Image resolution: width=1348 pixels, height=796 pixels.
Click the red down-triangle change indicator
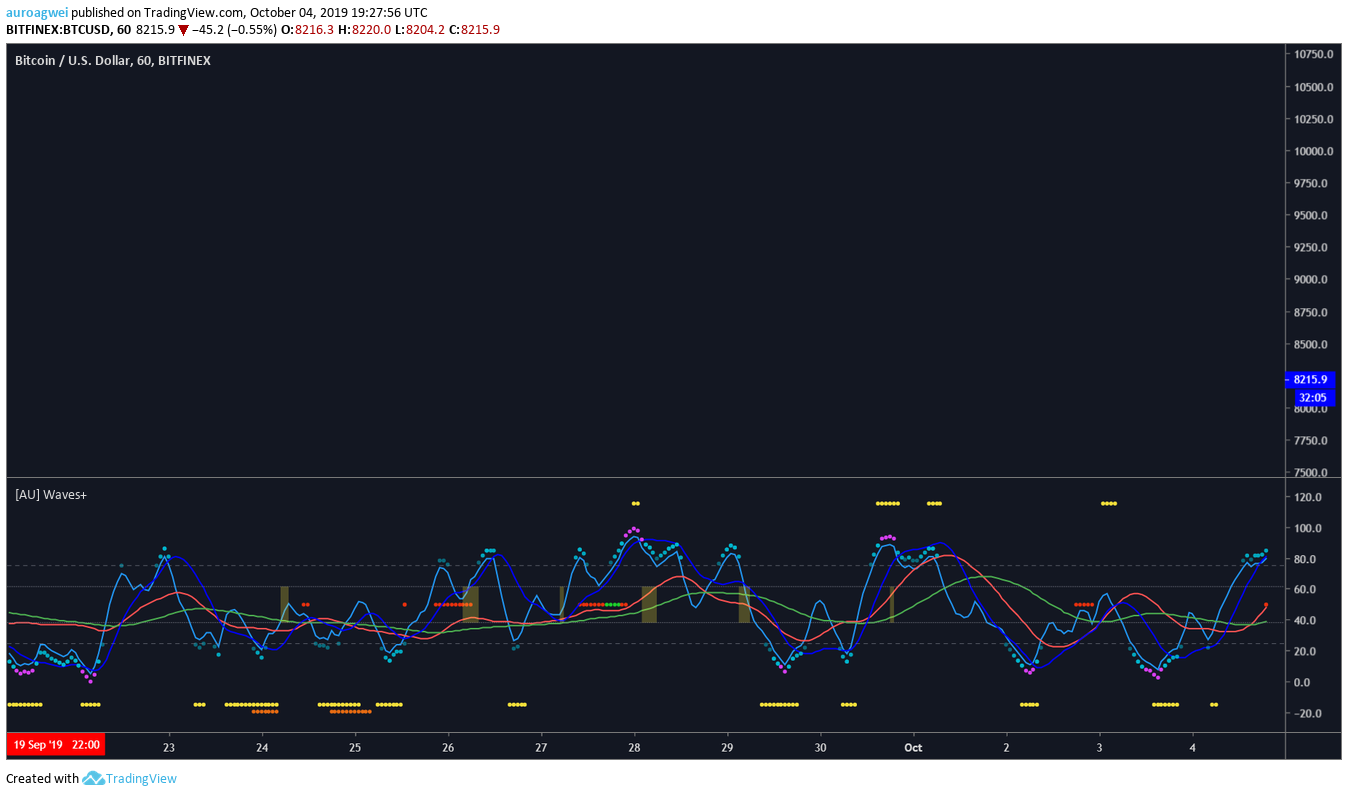(183, 30)
